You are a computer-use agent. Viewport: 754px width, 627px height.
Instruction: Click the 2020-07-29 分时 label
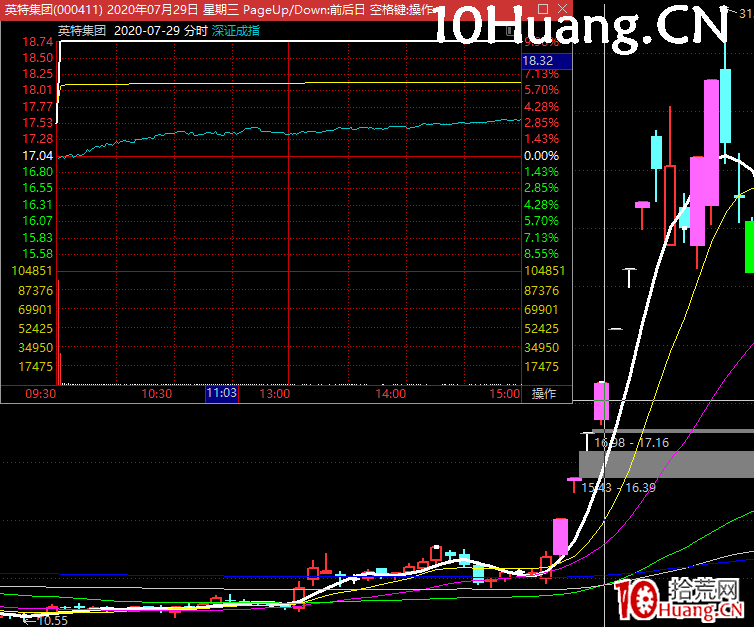click(x=161, y=31)
